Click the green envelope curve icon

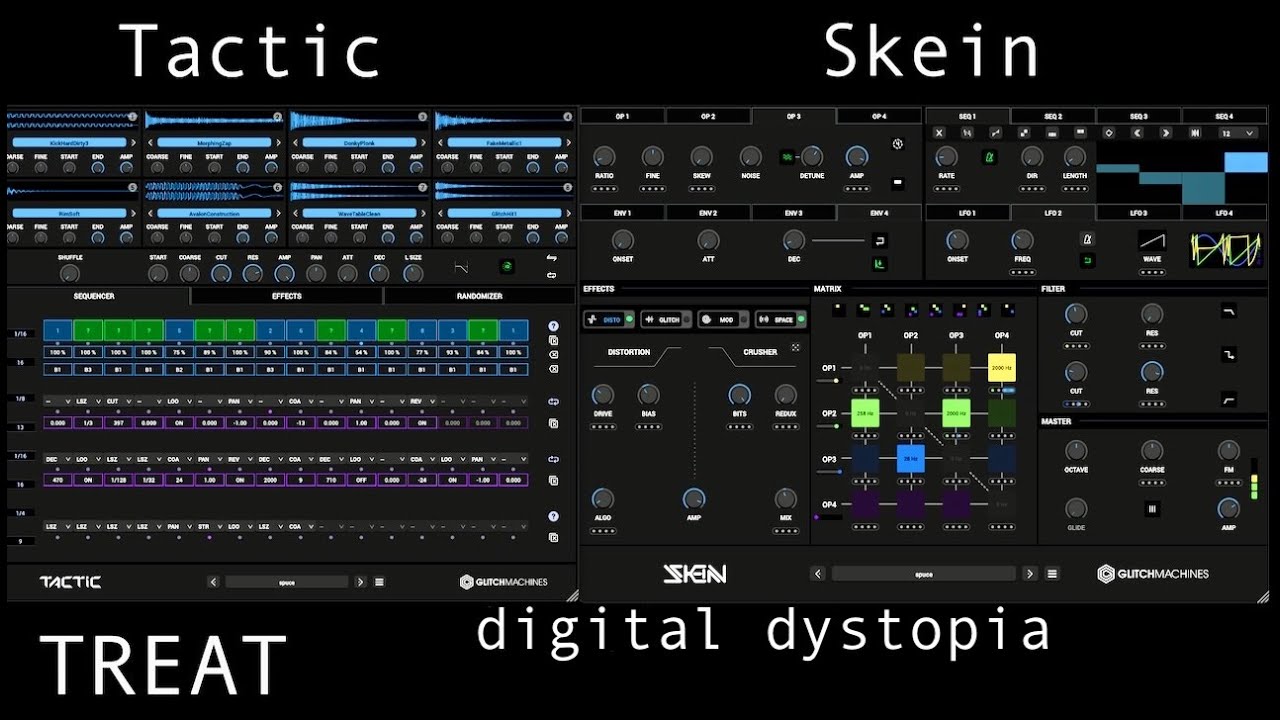tap(880, 264)
